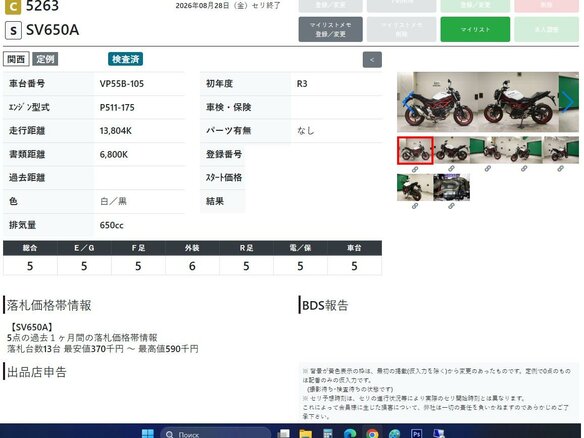The height and width of the screenshot is (438, 584).
Task: Click the Поиск taskbar search box
Action: [x=216, y=434]
